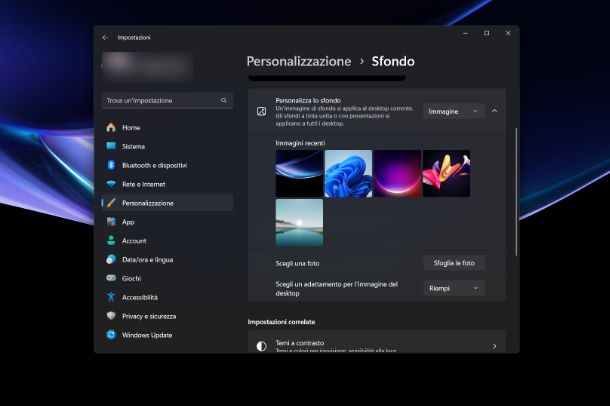This screenshot has height=406, width=610.
Task: Open the Account icon
Action: (x=111, y=241)
